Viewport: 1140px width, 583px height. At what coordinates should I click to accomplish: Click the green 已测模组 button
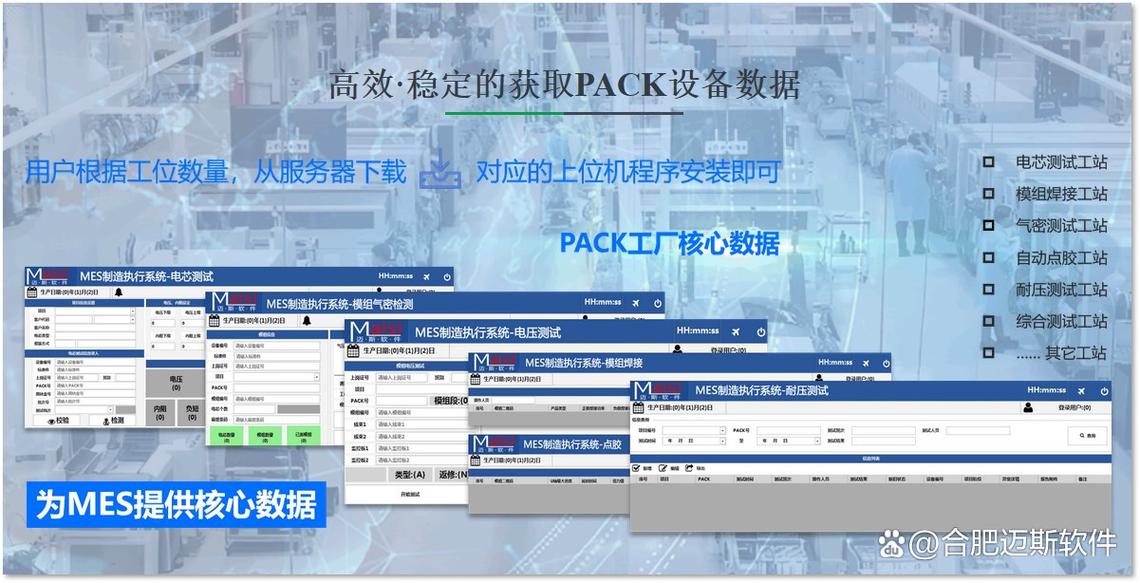[303, 435]
